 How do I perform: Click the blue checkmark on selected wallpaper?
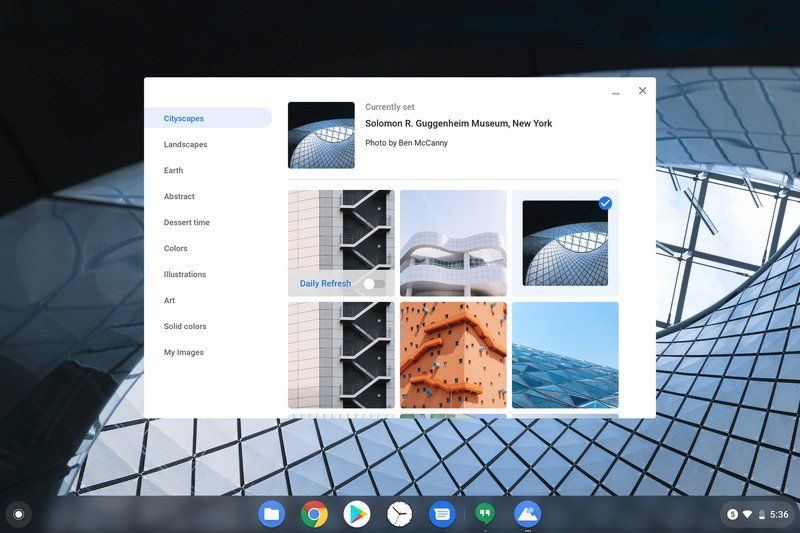tap(605, 203)
